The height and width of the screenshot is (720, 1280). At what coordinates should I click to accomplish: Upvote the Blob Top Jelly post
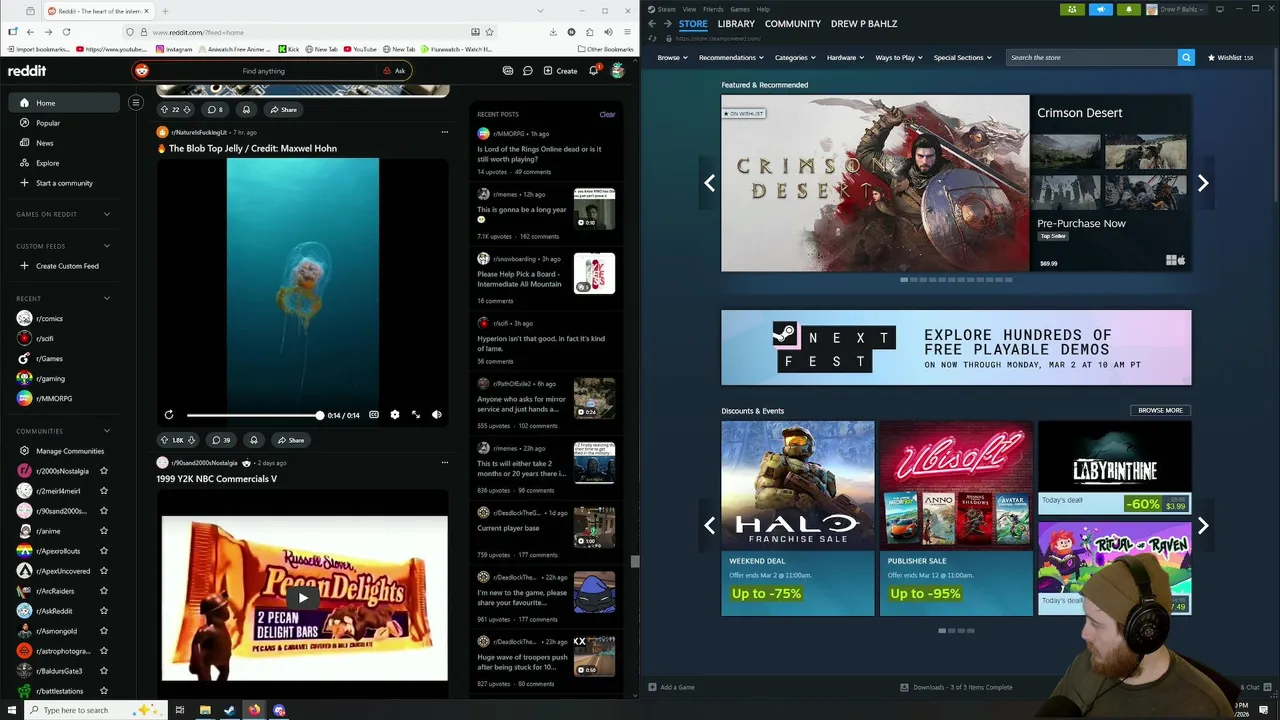click(x=165, y=440)
